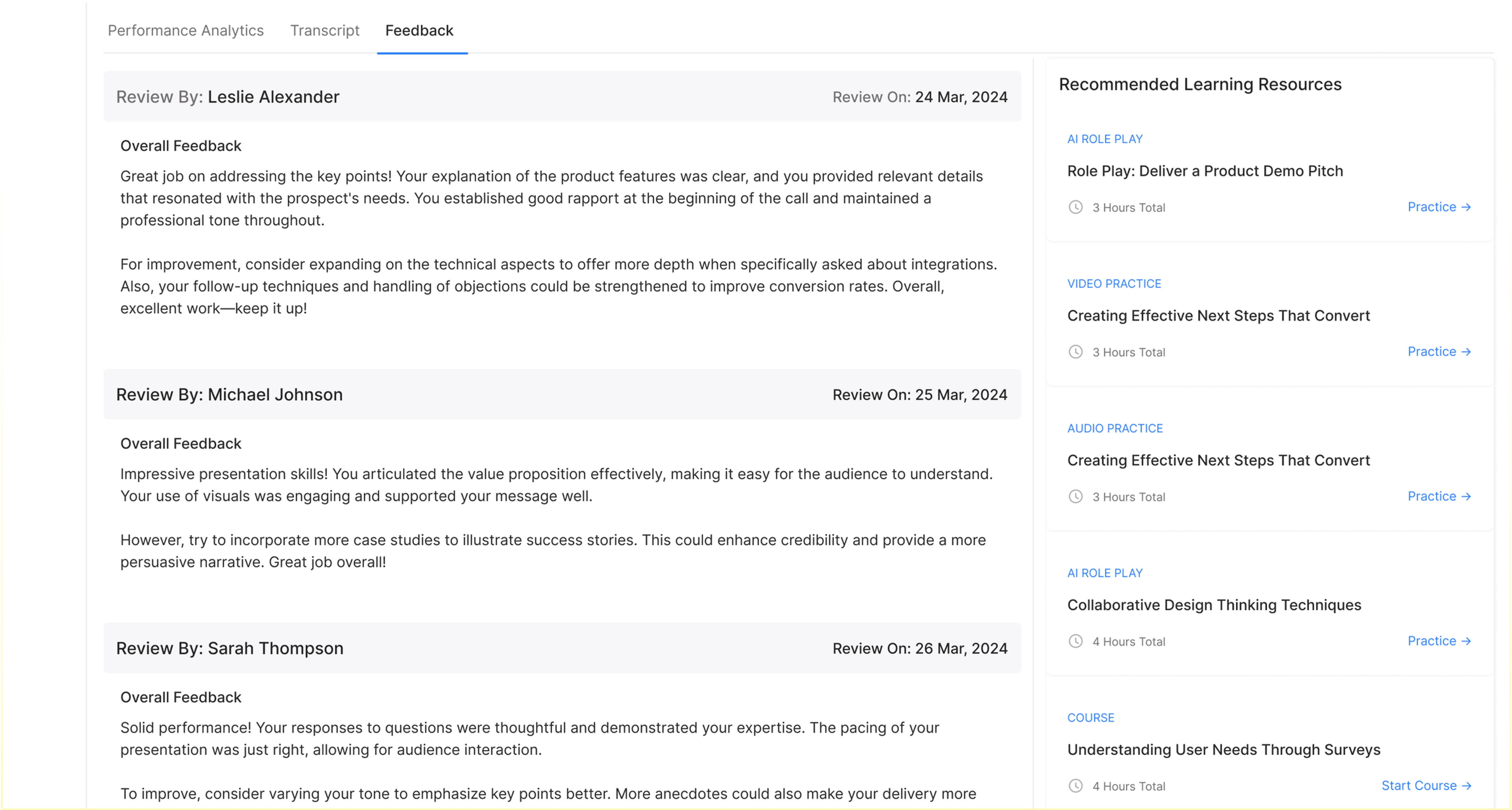Click the 'COURSE' label
The width and height of the screenshot is (1512, 810).
(1091, 718)
